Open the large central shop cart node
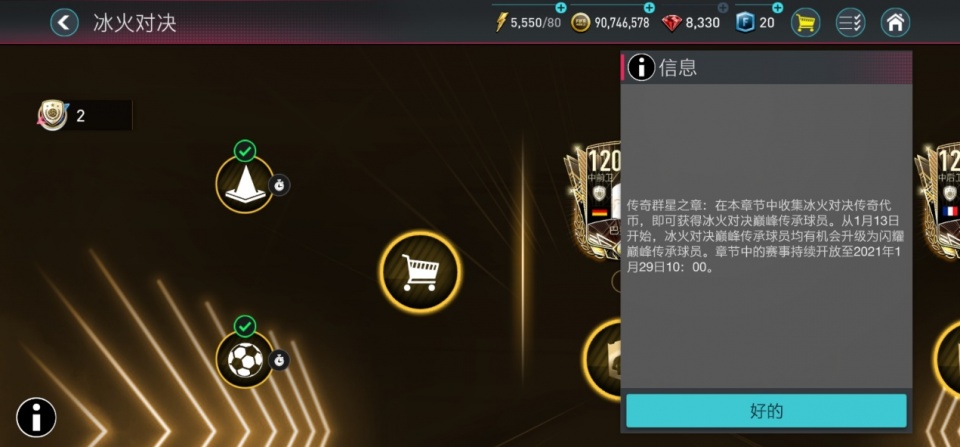 [420, 272]
